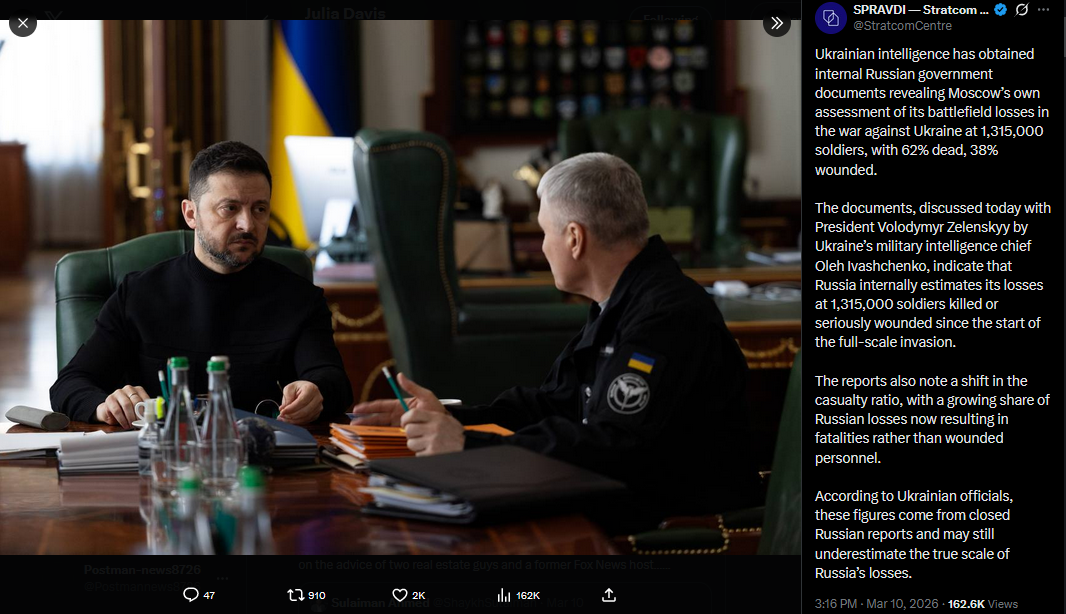The image size is (1066, 614).
Task: Click the Grok explain icon
Action: tap(1022, 10)
